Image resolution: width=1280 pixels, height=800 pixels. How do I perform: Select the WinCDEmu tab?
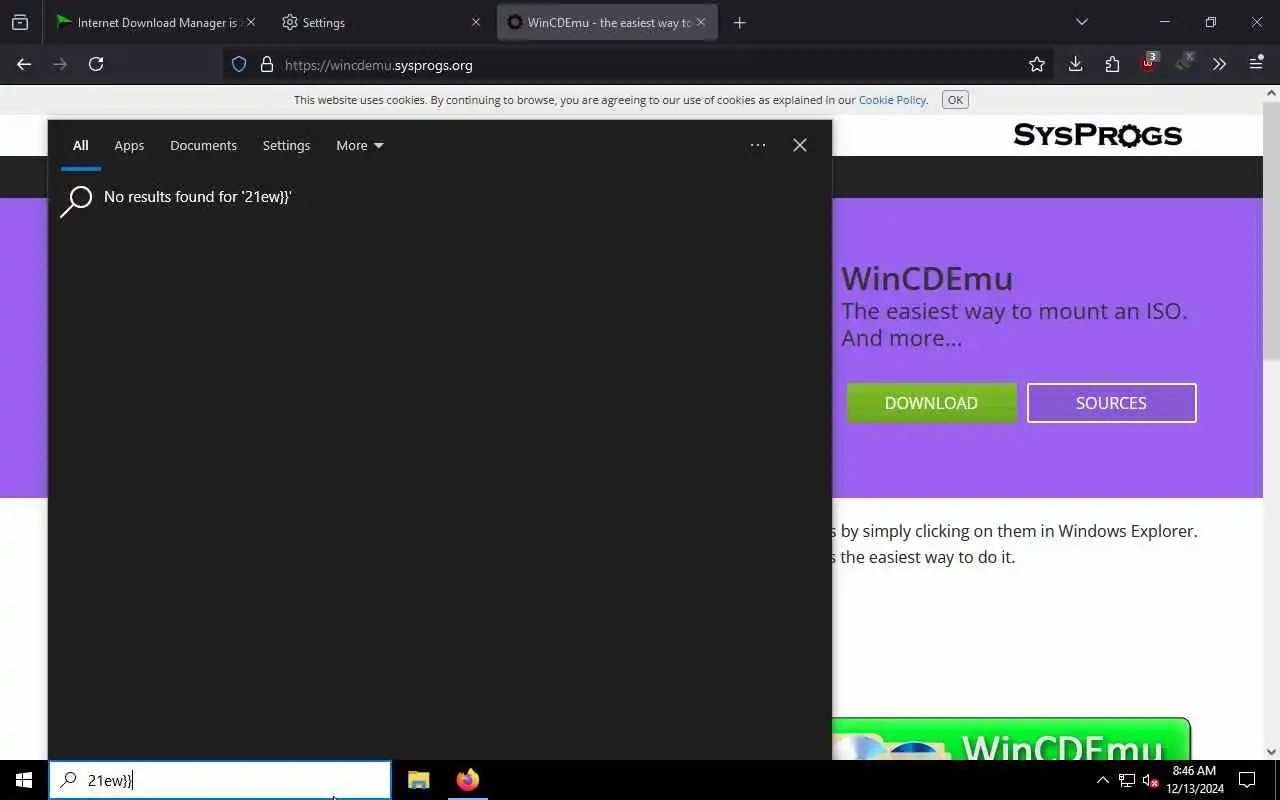607,22
